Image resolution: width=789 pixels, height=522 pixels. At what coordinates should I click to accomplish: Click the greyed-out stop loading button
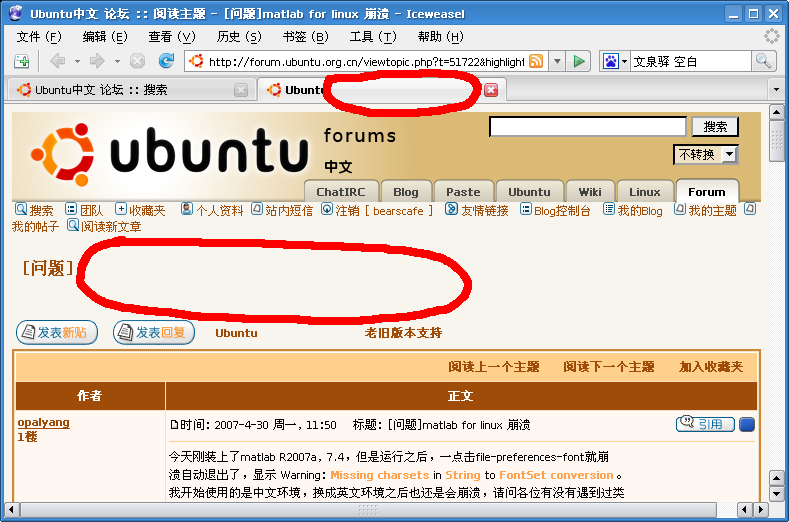pyautogui.click(x=137, y=61)
